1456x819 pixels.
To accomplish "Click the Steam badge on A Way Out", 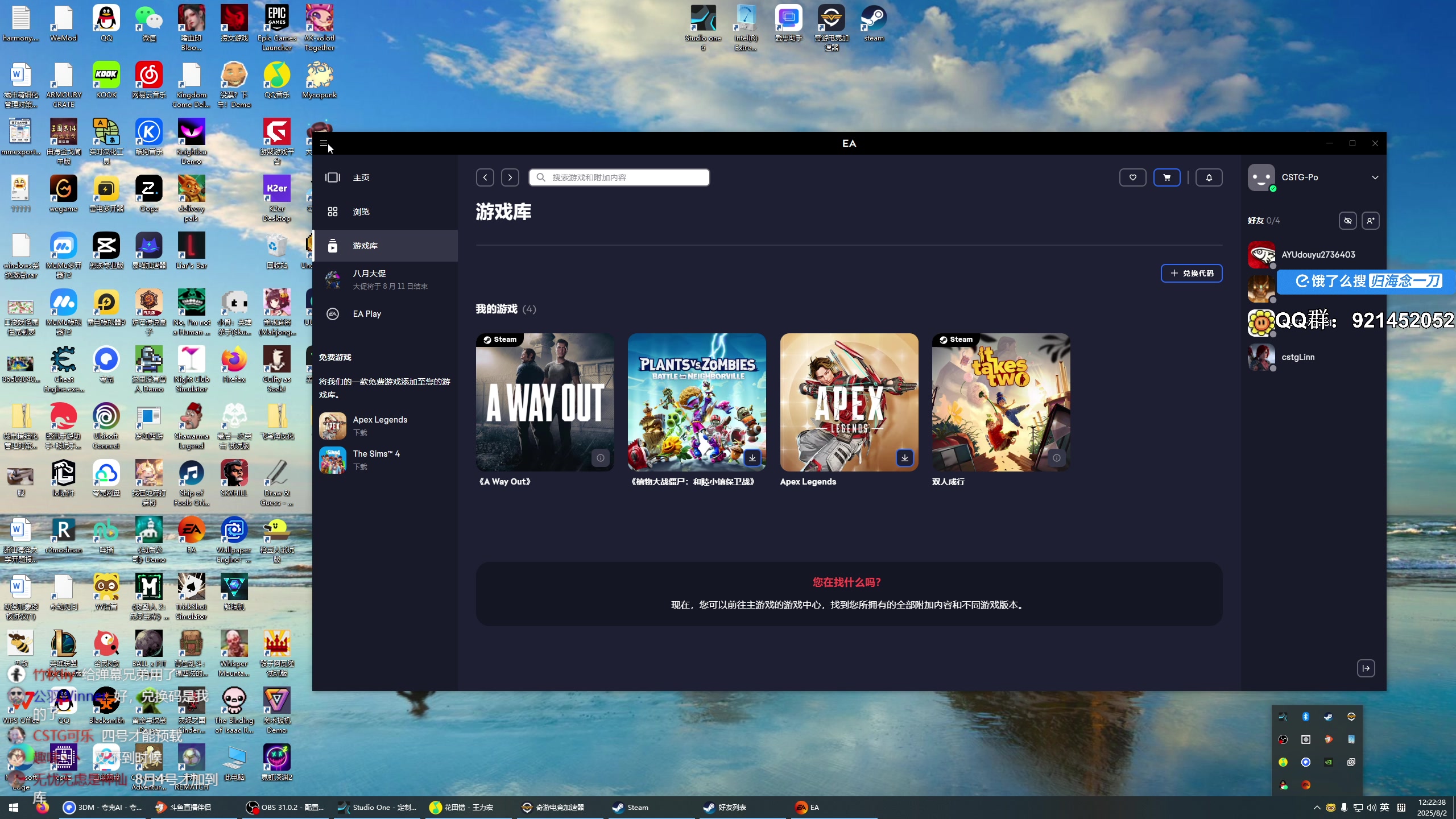I will click(x=500, y=340).
